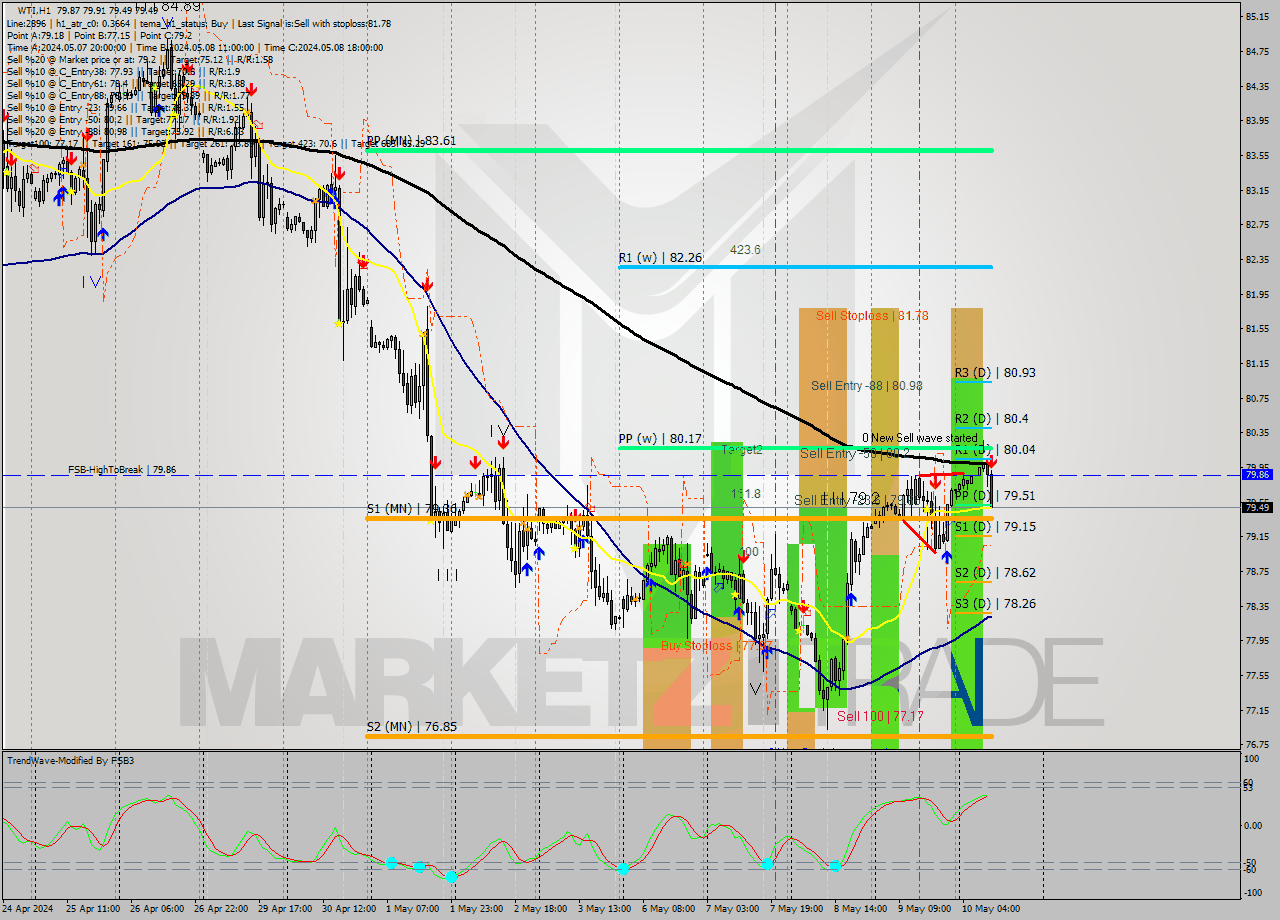The width and height of the screenshot is (1280, 920).
Task: Click the '7 May 19:00' time axis label
Action: point(797,908)
